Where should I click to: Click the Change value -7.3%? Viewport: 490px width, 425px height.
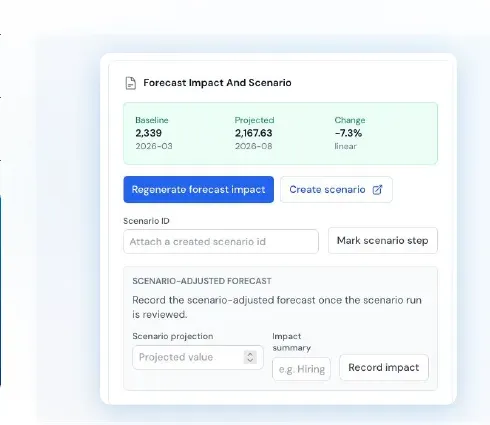348,133
